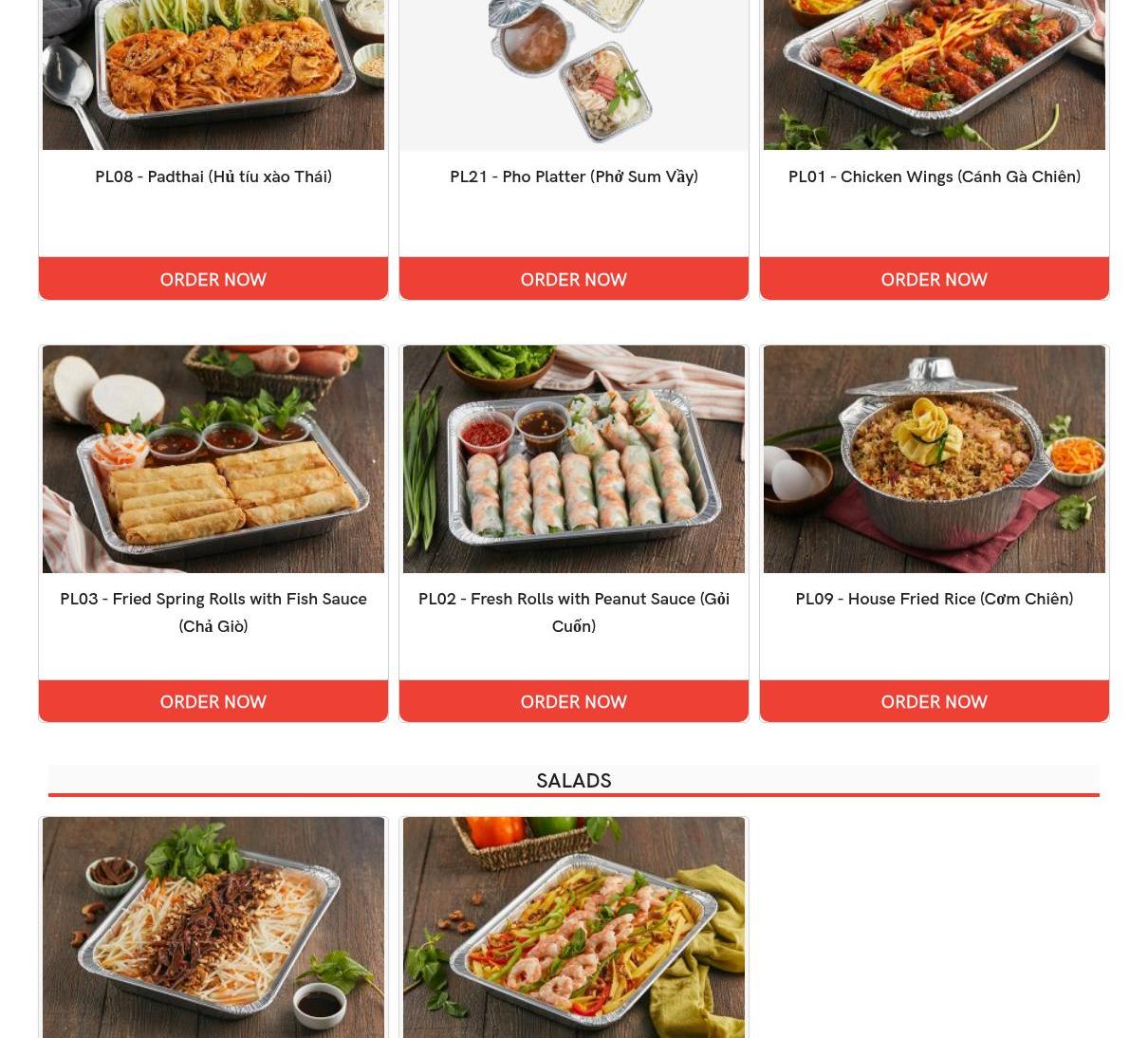Order PL01 Chicken Wings now
The width and height of the screenshot is (1148, 1038).
tap(935, 279)
